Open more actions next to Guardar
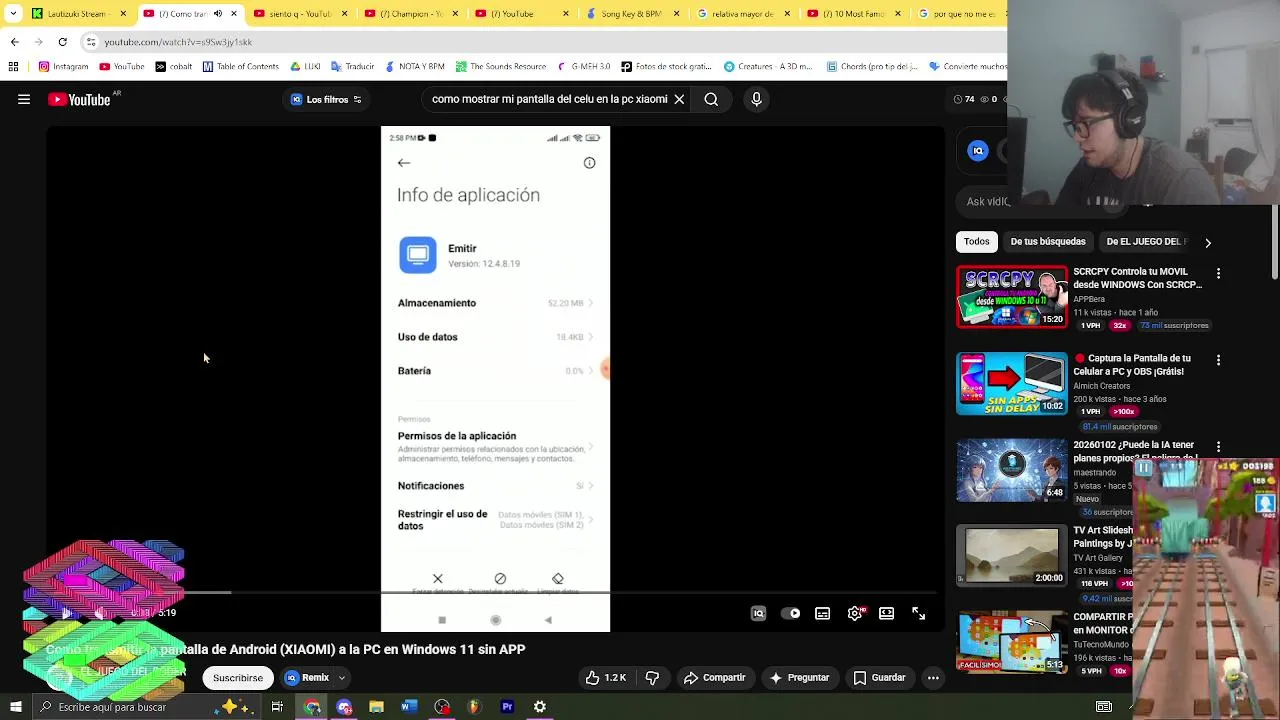This screenshot has width=1280, height=720. (933, 678)
